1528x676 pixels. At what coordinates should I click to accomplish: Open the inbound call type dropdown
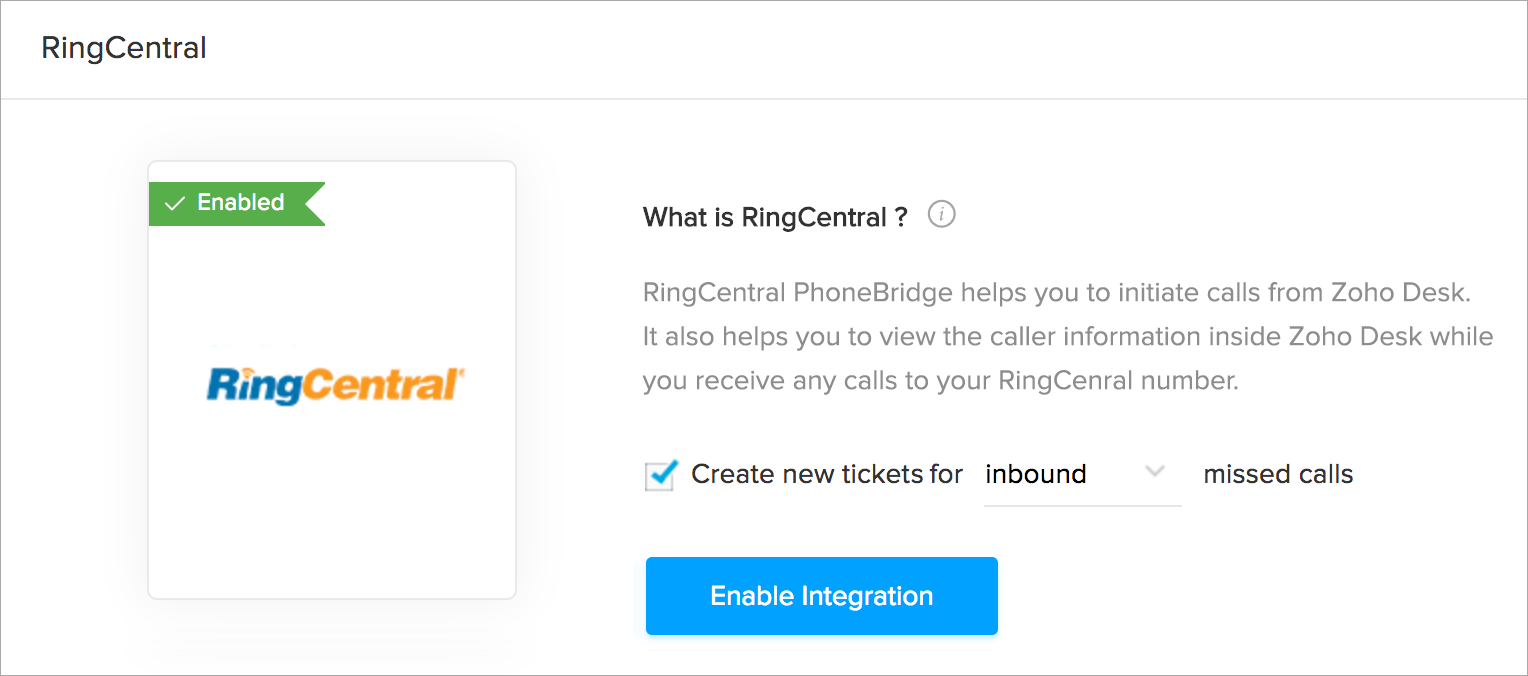[x=1081, y=474]
